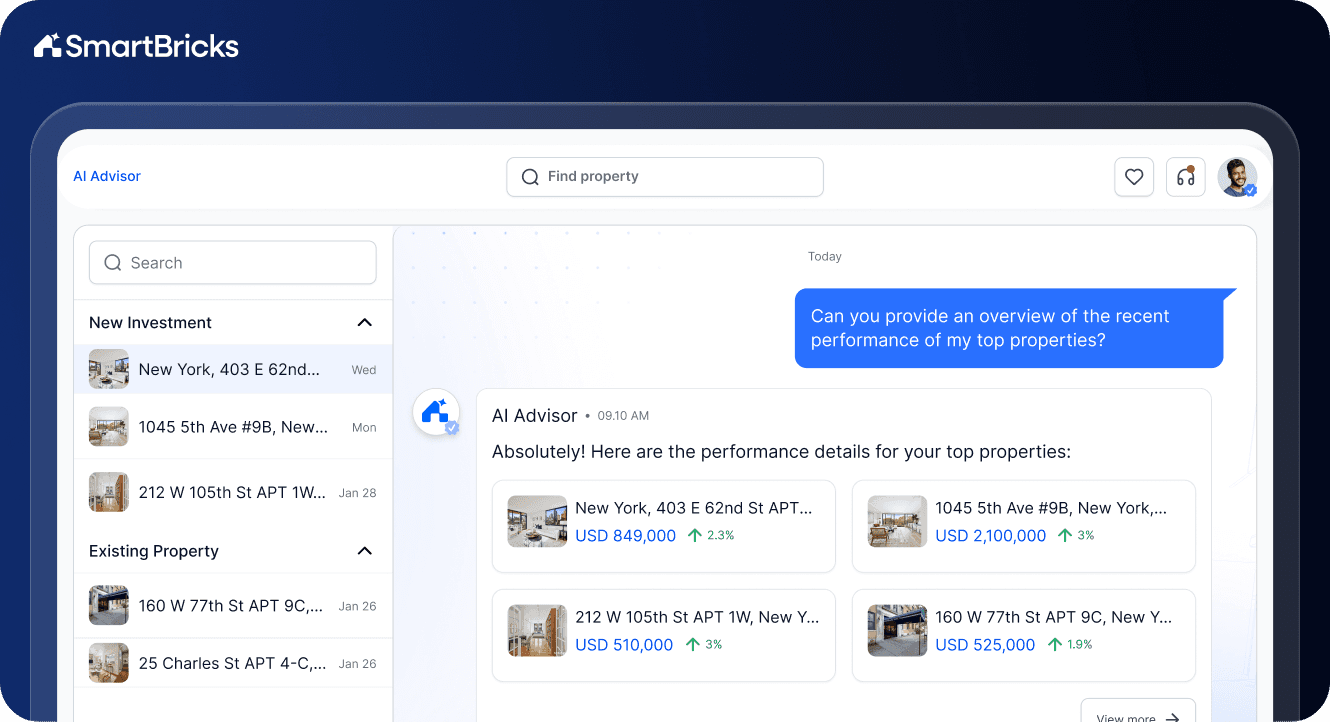This screenshot has height=722, width=1330.
Task: Open customer support via headset icon
Action: [x=1185, y=176]
